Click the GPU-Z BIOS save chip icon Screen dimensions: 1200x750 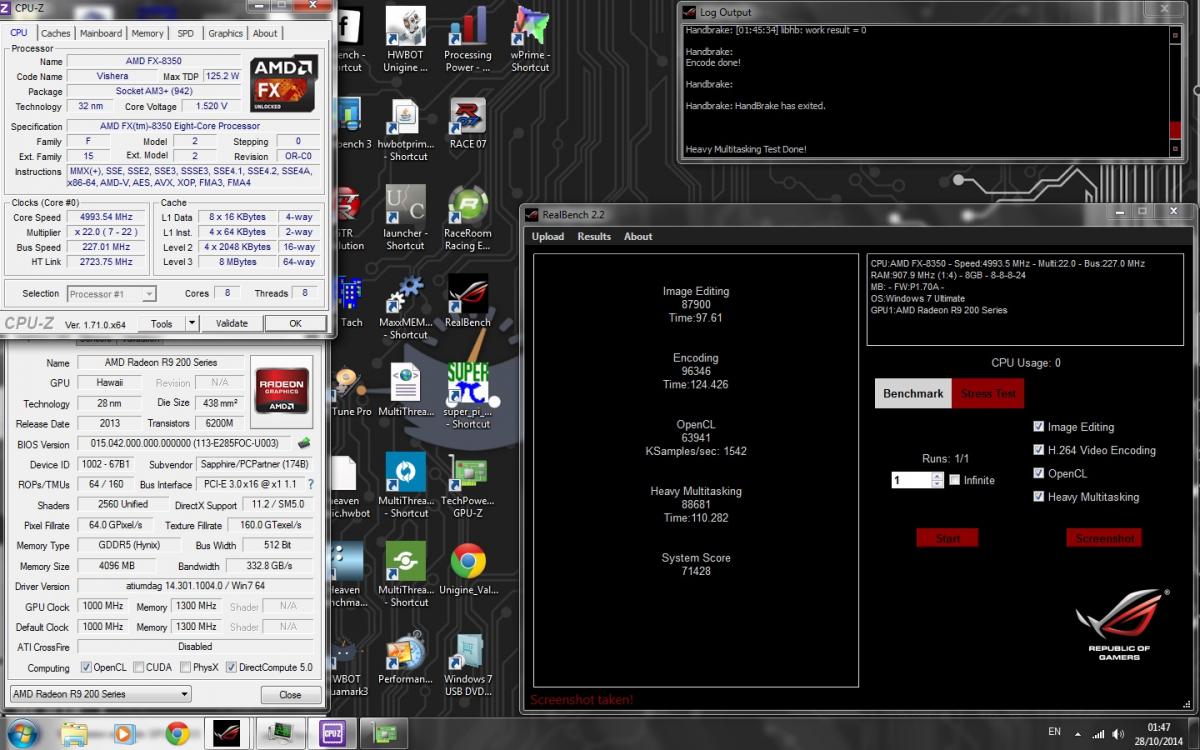[x=304, y=444]
